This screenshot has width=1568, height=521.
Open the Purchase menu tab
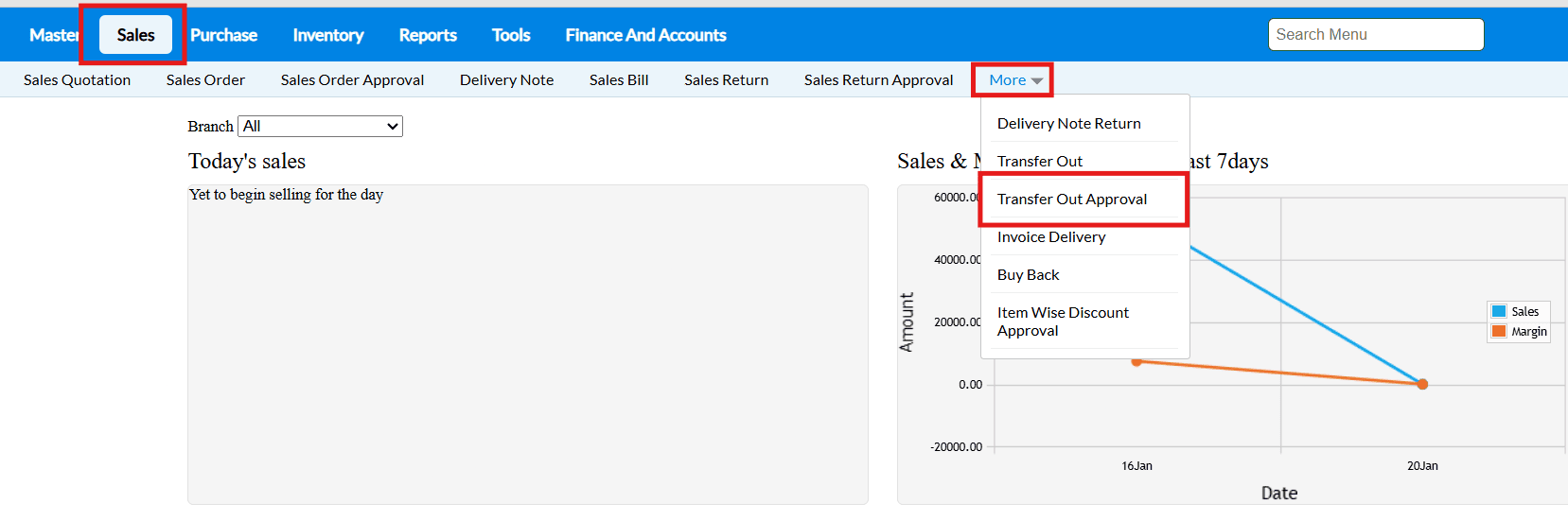[223, 35]
